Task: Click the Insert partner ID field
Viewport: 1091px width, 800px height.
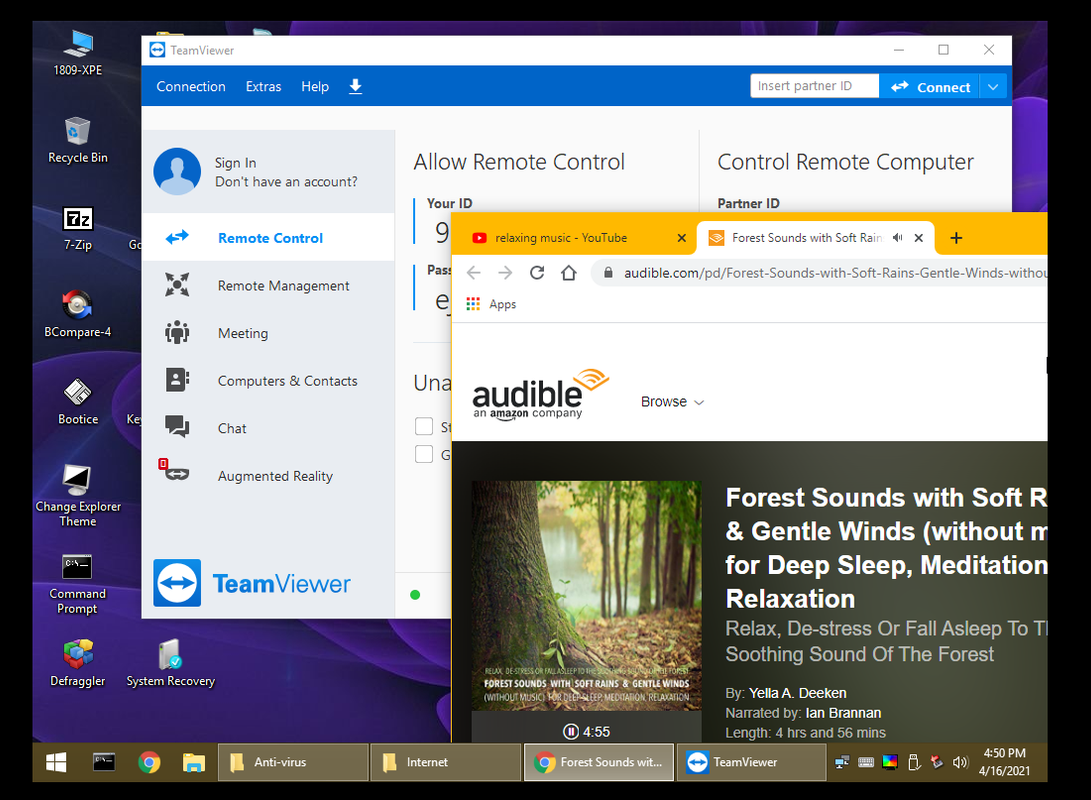Action: pos(814,86)
